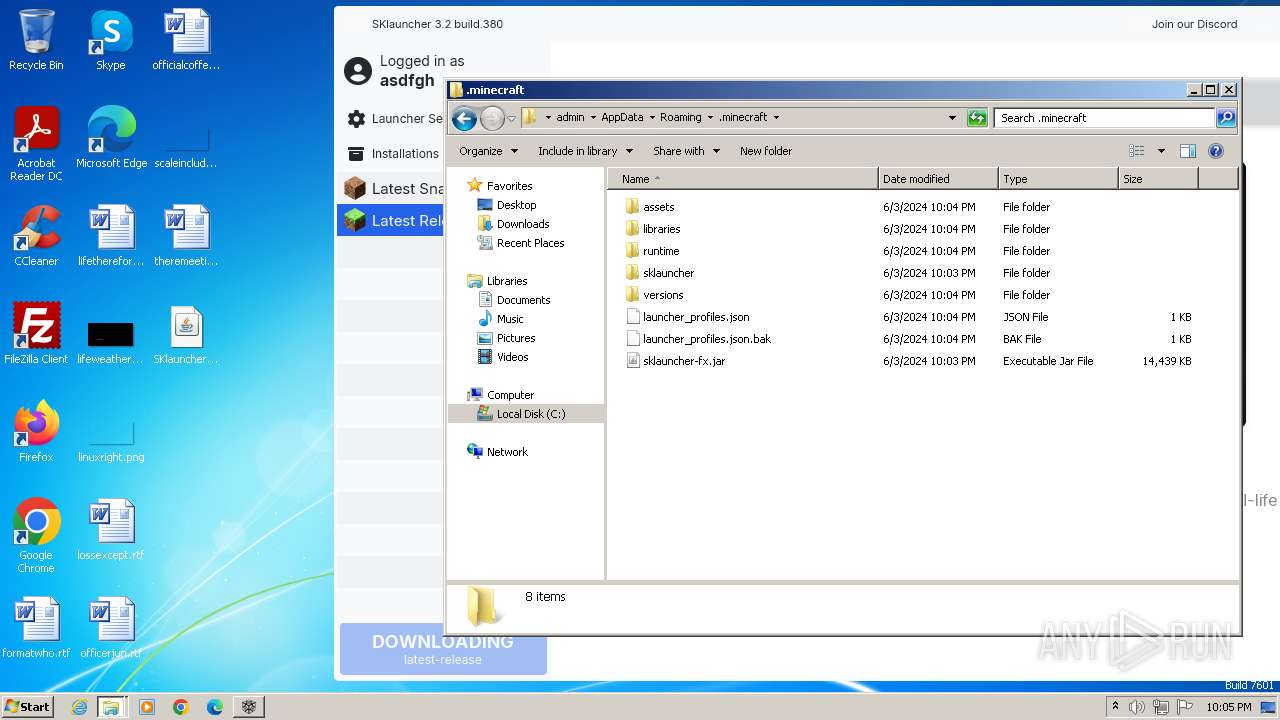Open the Include in library dropdown
This screenshot has height=720, width=1280.
(585, 151)
